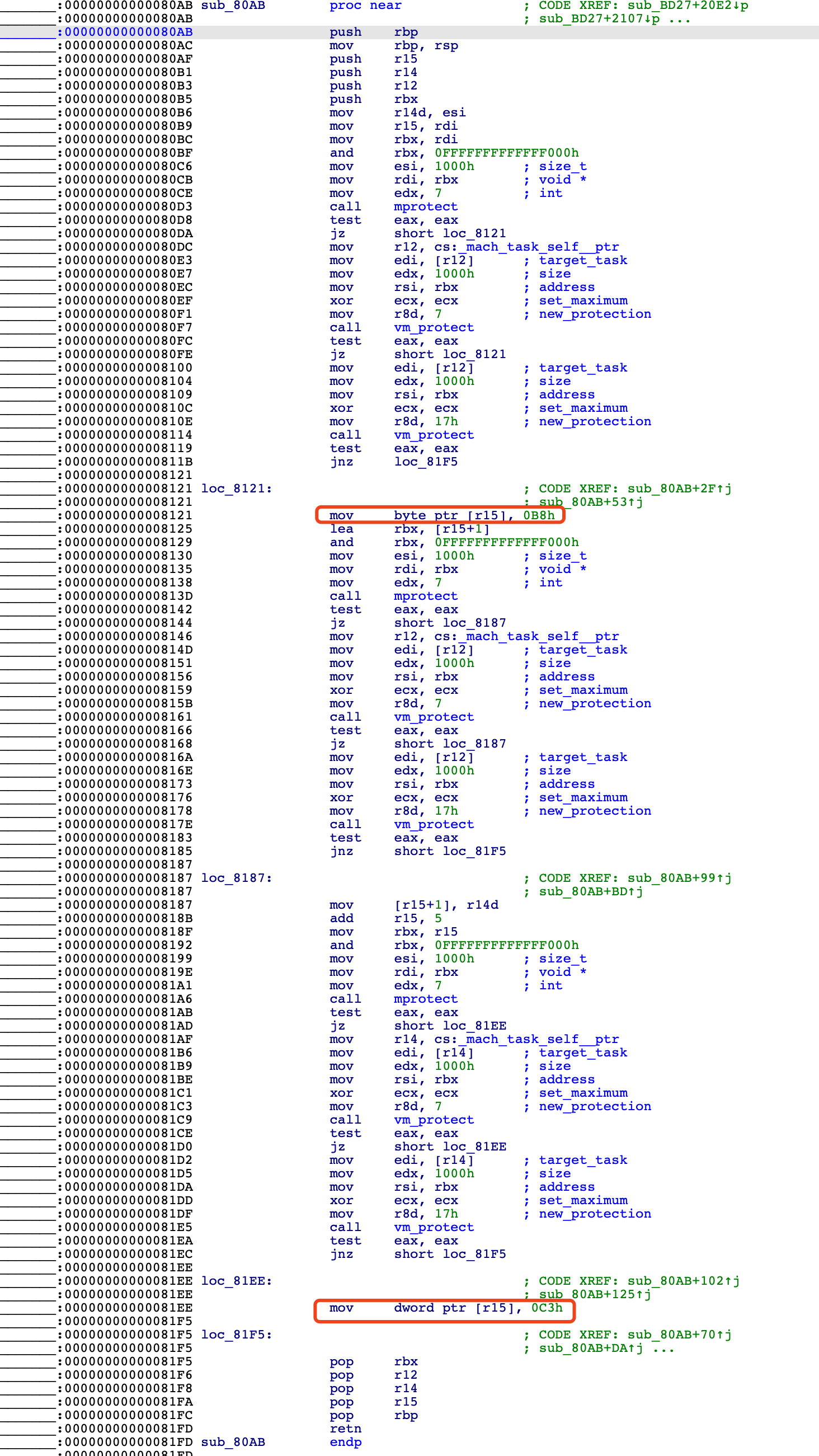Click the loc_81F5: label
Screen dimensions: 819x1456
click(237, 1335)
